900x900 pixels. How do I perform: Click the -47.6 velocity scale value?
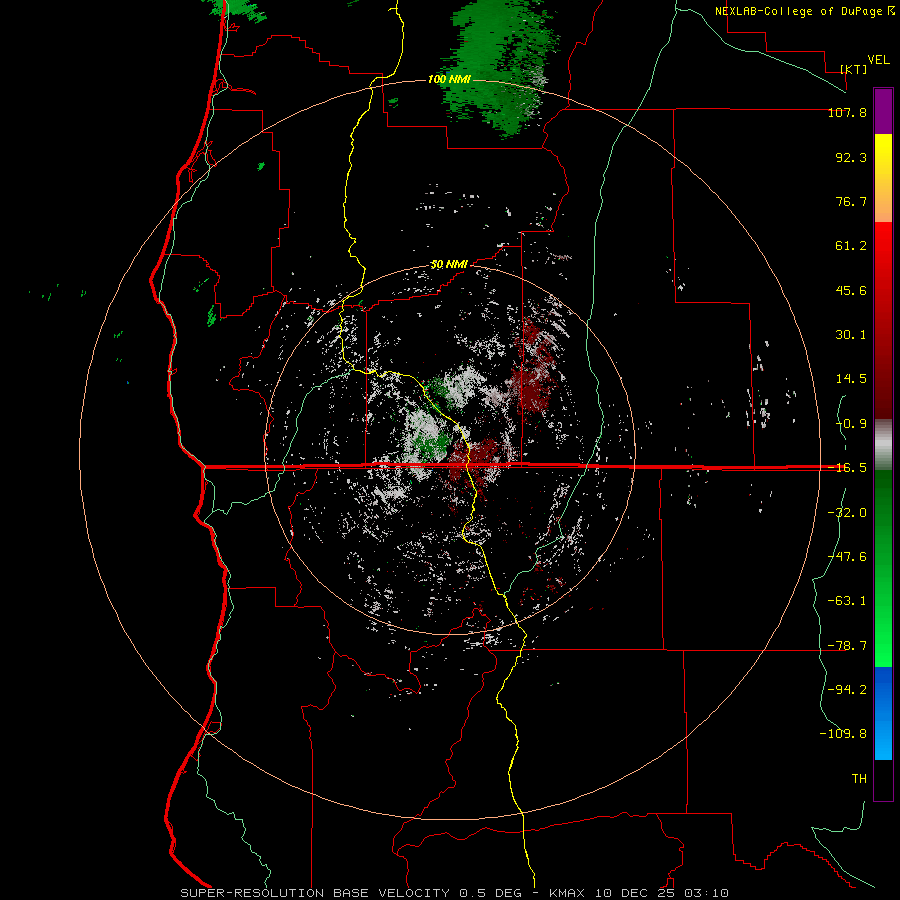pos(847,557)
